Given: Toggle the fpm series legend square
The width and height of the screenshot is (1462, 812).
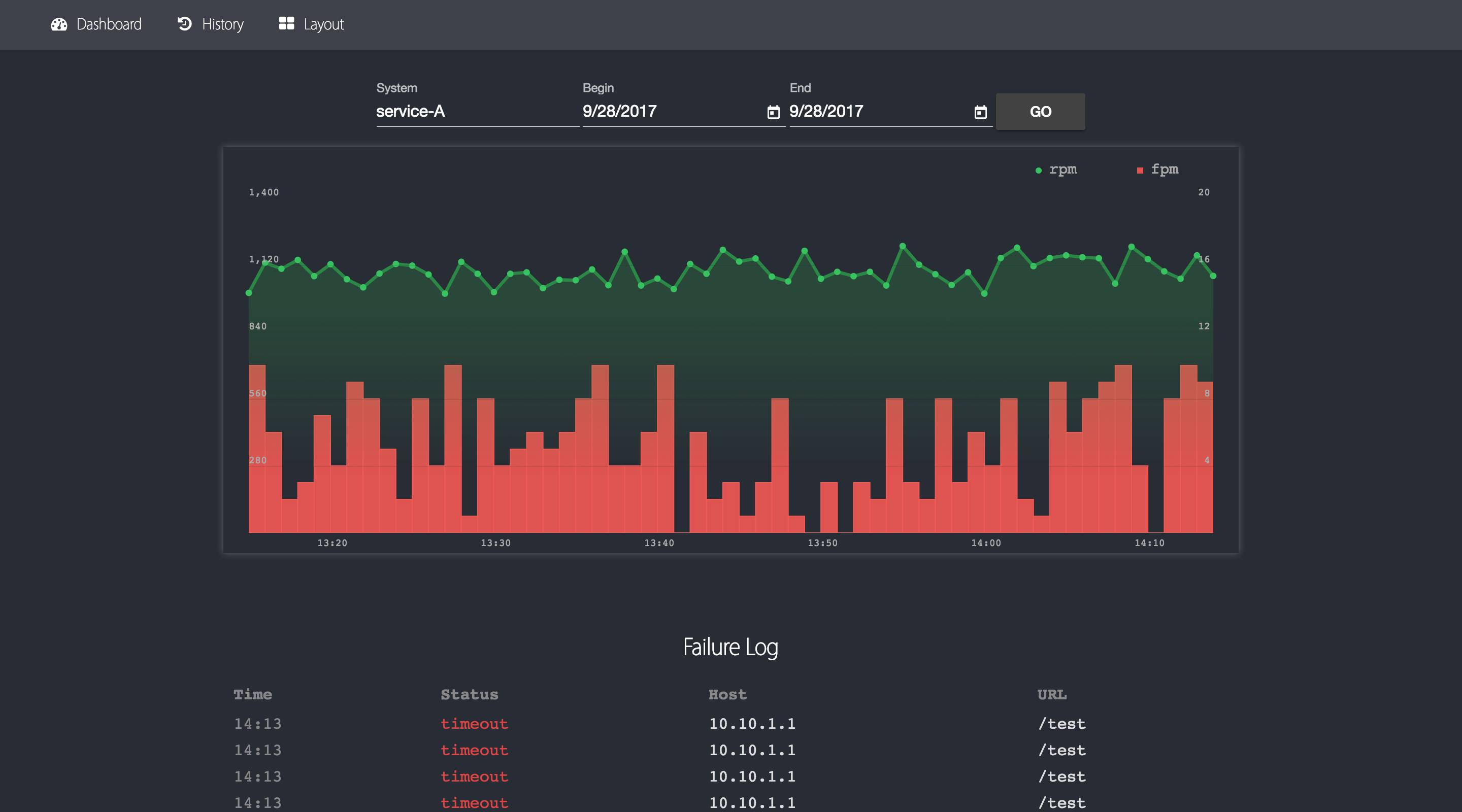Looking at the screenshot, I should tap(1140, 170).
